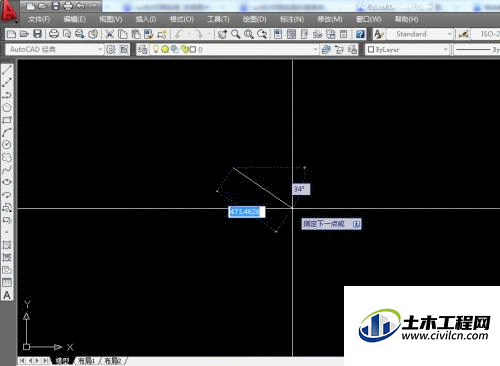This screenshot has width=500, height=366.
Task: Click the Plot Preview icon
Action: [x=67, y=34]
